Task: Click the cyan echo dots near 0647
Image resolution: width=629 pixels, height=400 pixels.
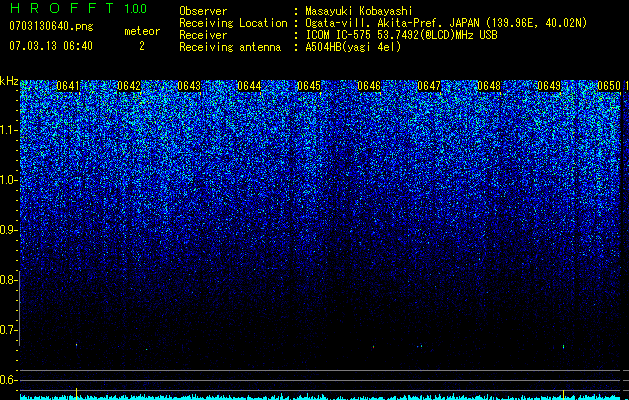Action: 420,346
